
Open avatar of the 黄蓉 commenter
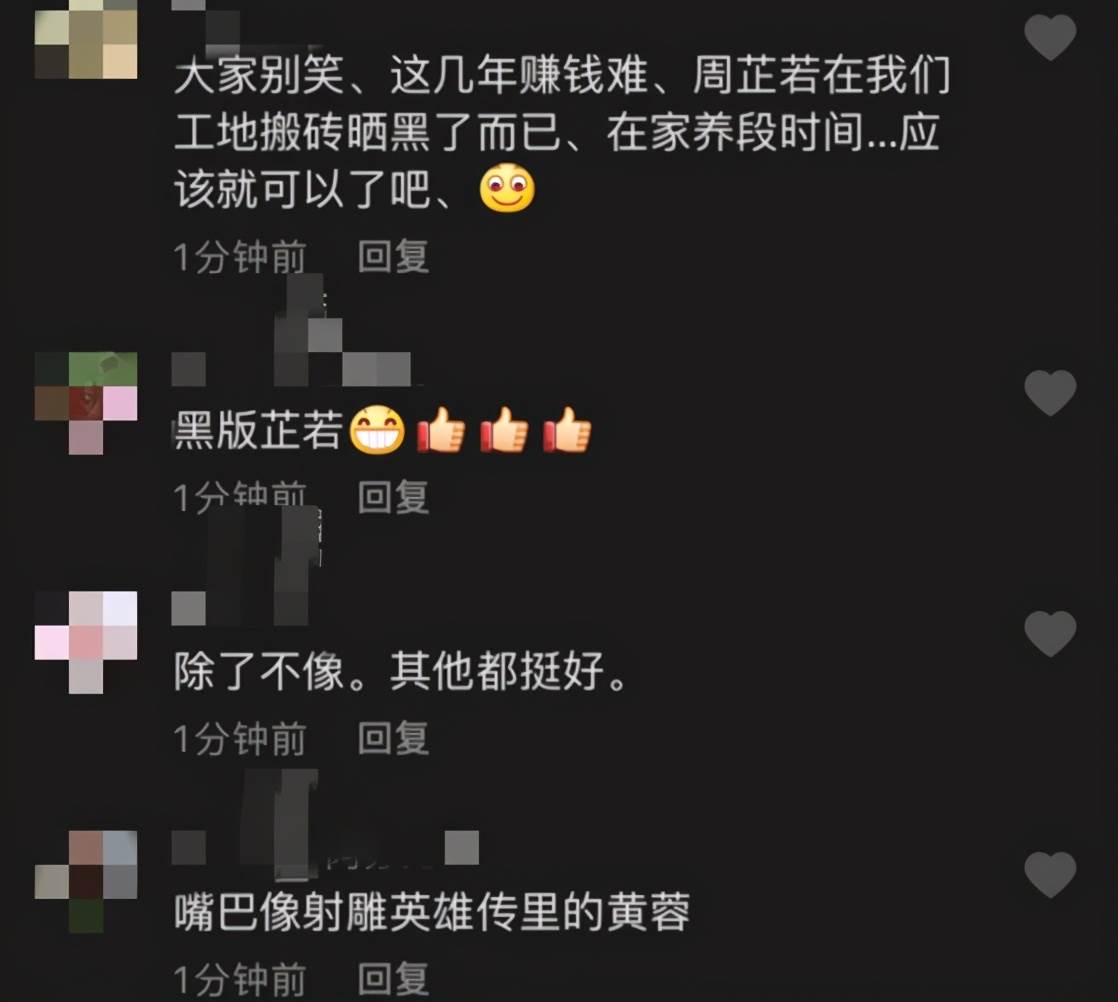(x=86, y=881)
